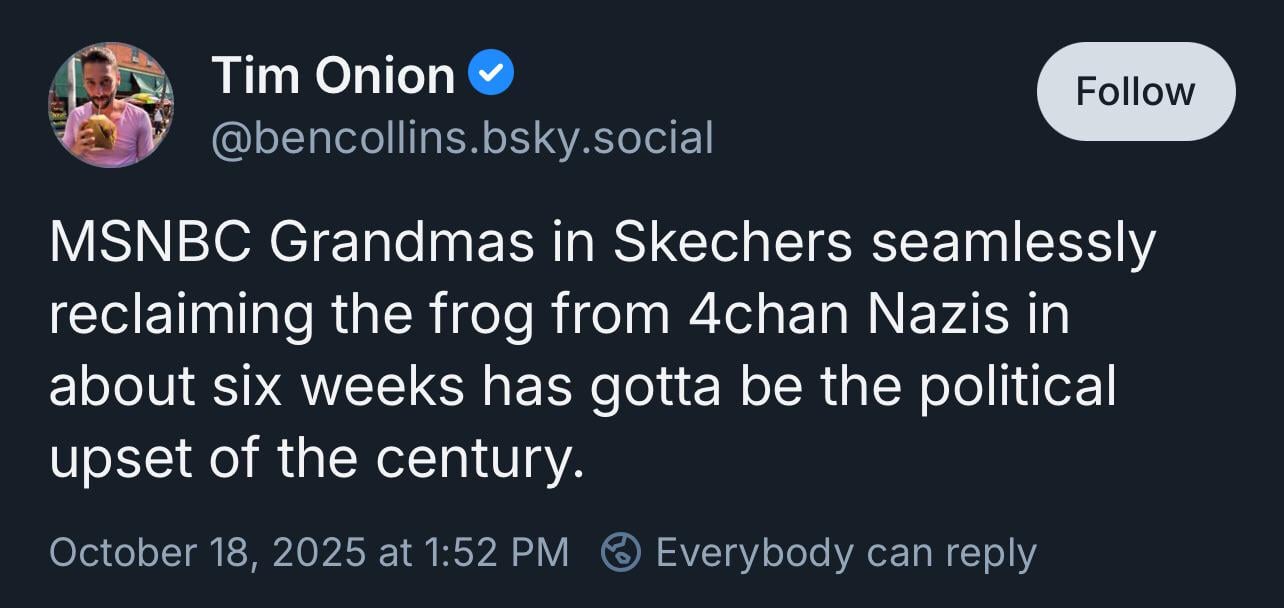Click the word 'political' in the post
The height and width of the screenshot is (608, 1284).
[1016, 388]
